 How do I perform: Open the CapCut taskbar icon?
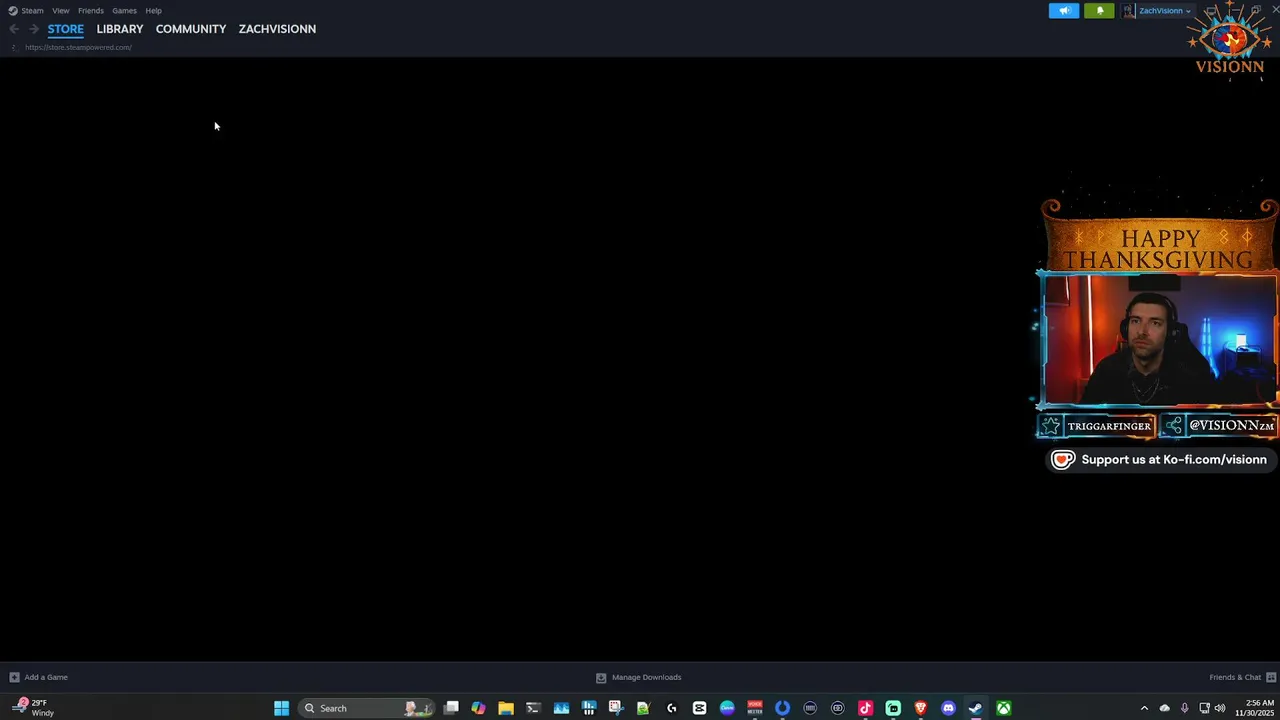click(x=700, y=708)
